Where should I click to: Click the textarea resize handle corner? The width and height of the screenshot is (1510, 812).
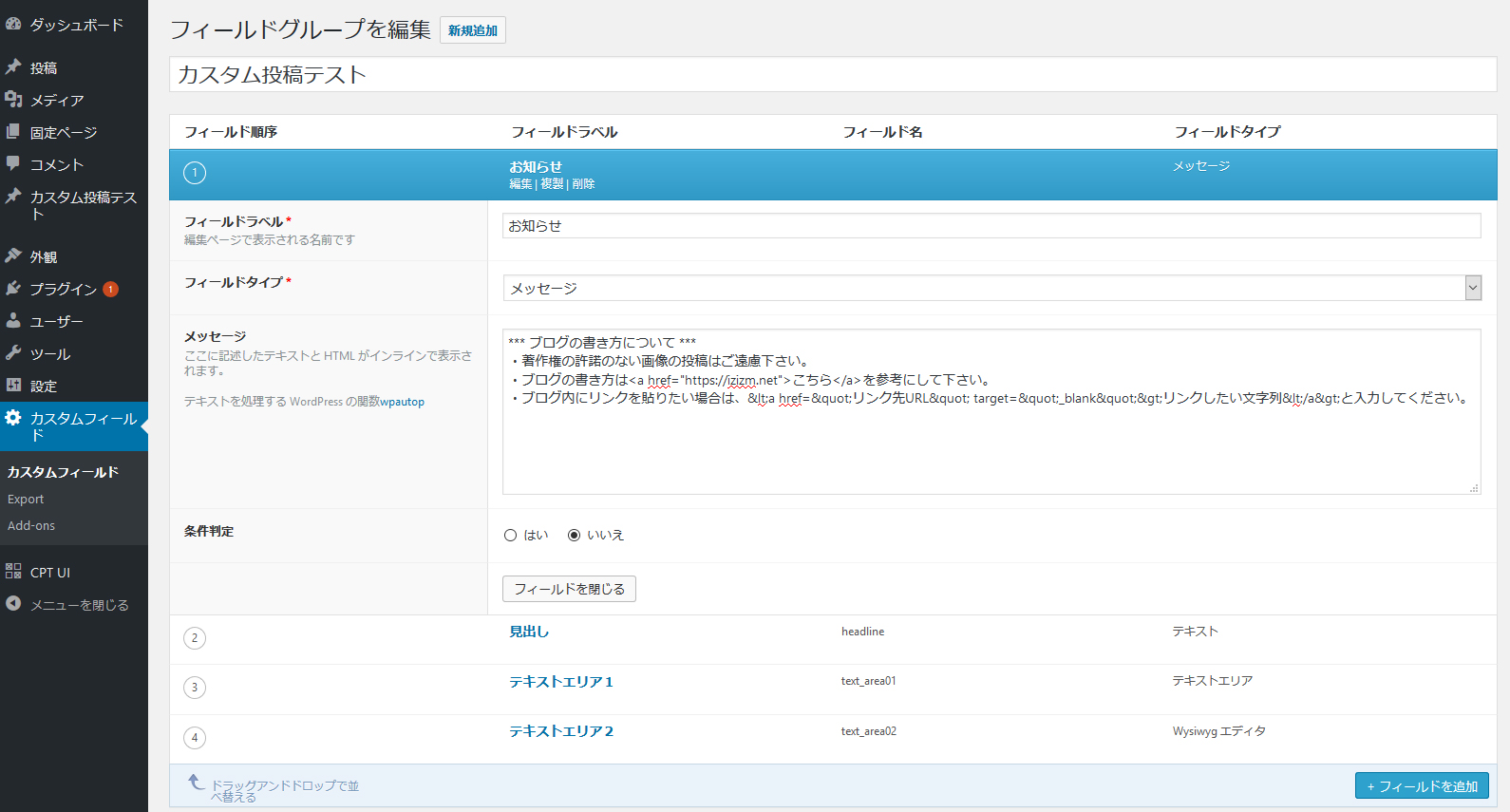(1474, 488)
